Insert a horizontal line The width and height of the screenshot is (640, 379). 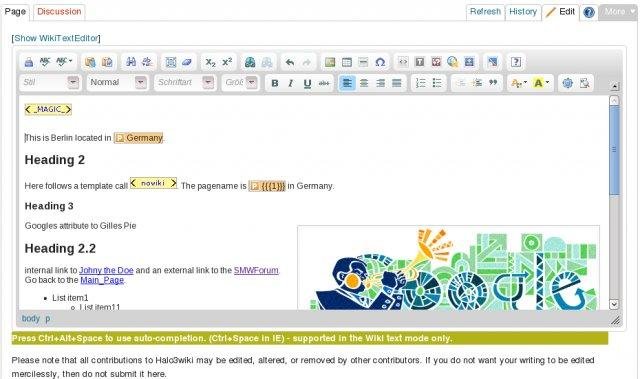click(363, 62)
